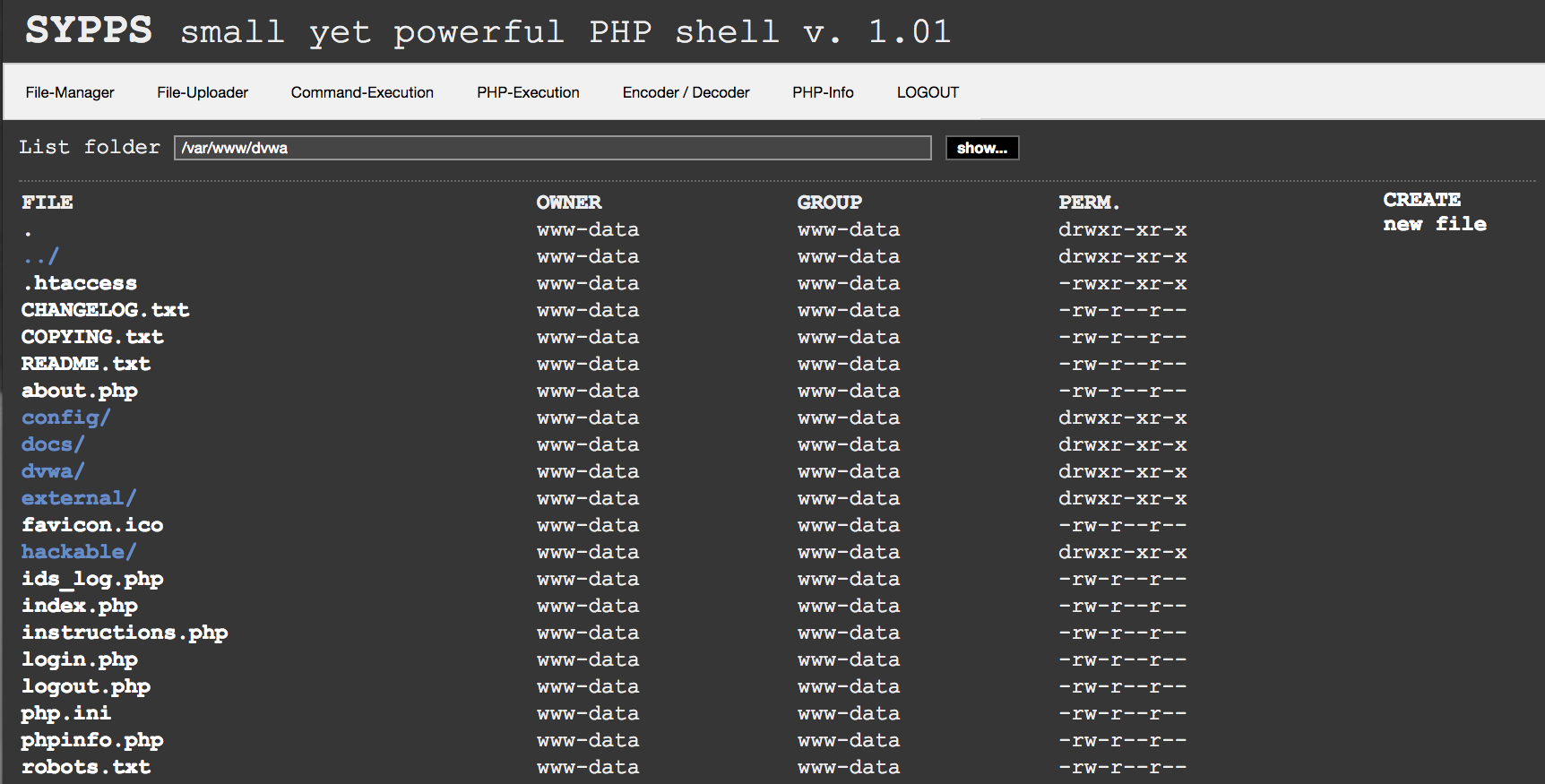
Task: Click the SYPPS title logo text
Action: click(x=89, y=30)
